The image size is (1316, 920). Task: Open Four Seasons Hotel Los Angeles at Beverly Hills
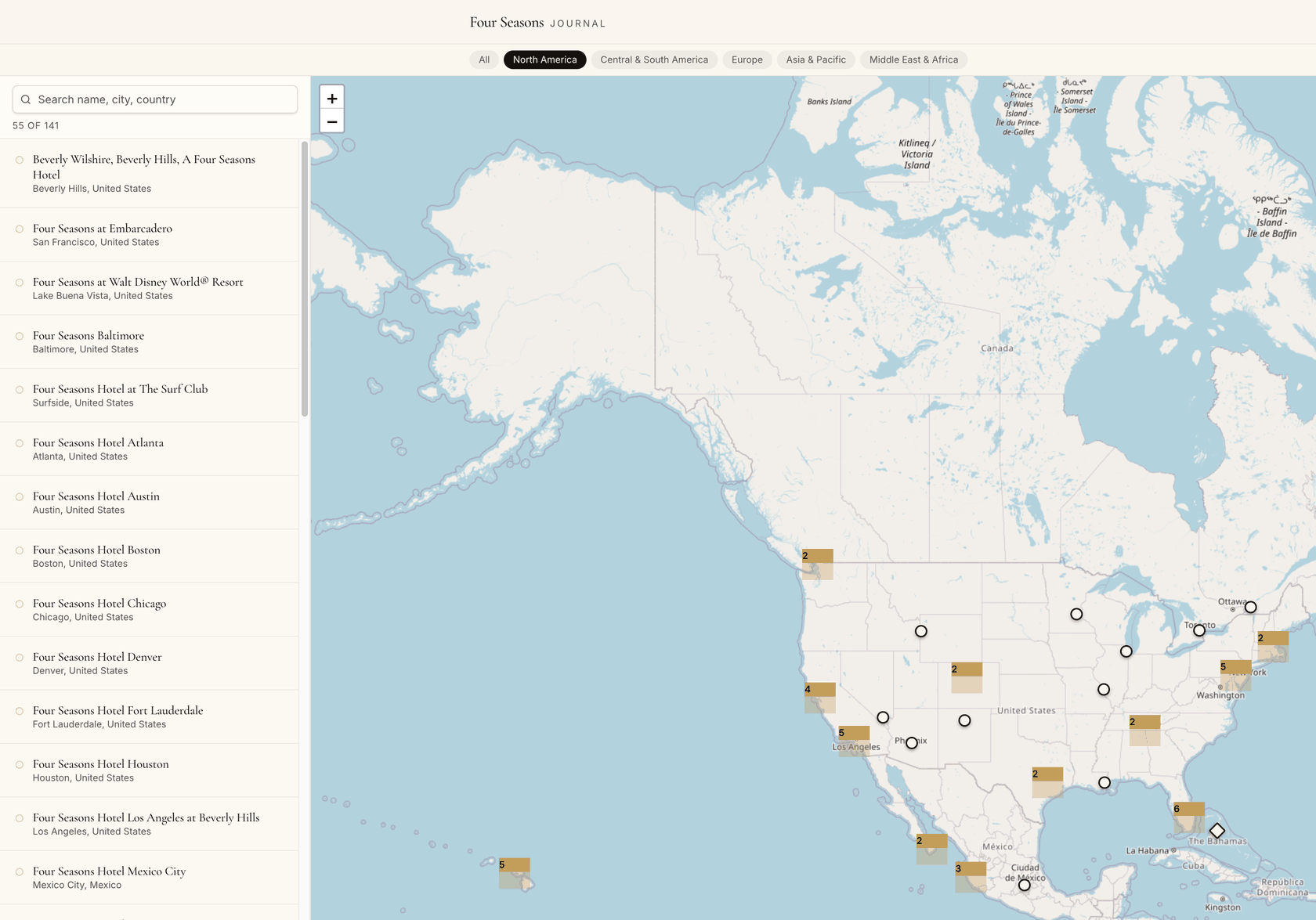coord(149,824)
